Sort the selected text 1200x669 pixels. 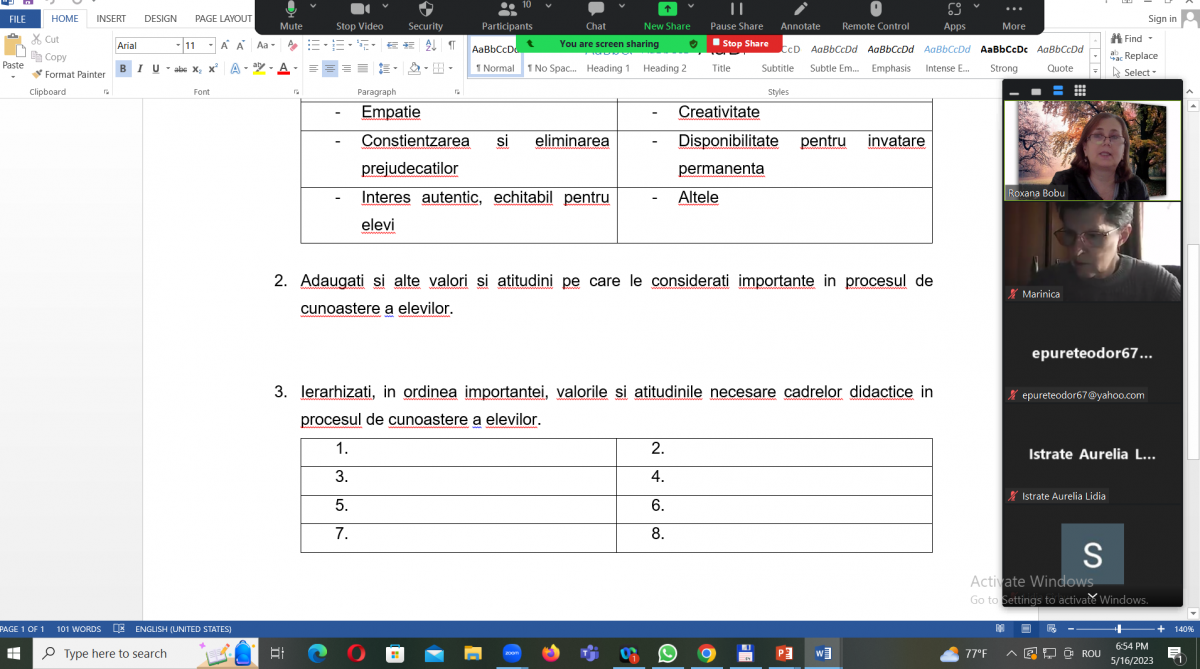click(430, 46)
